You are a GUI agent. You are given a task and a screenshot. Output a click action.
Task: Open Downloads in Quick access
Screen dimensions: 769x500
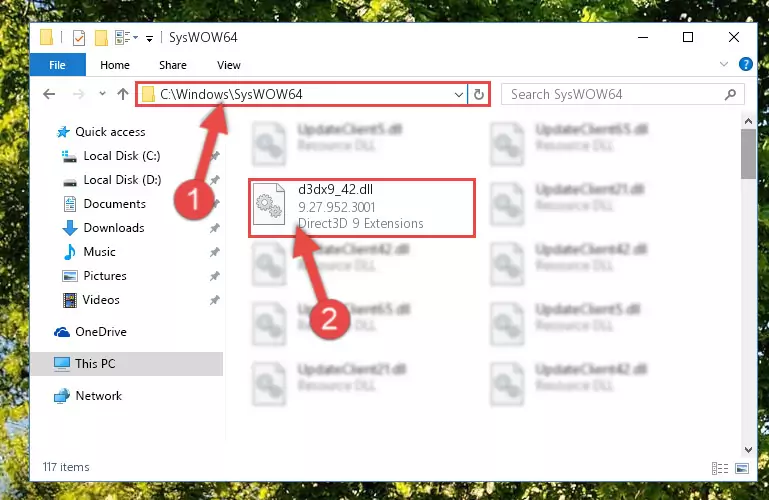114,228
